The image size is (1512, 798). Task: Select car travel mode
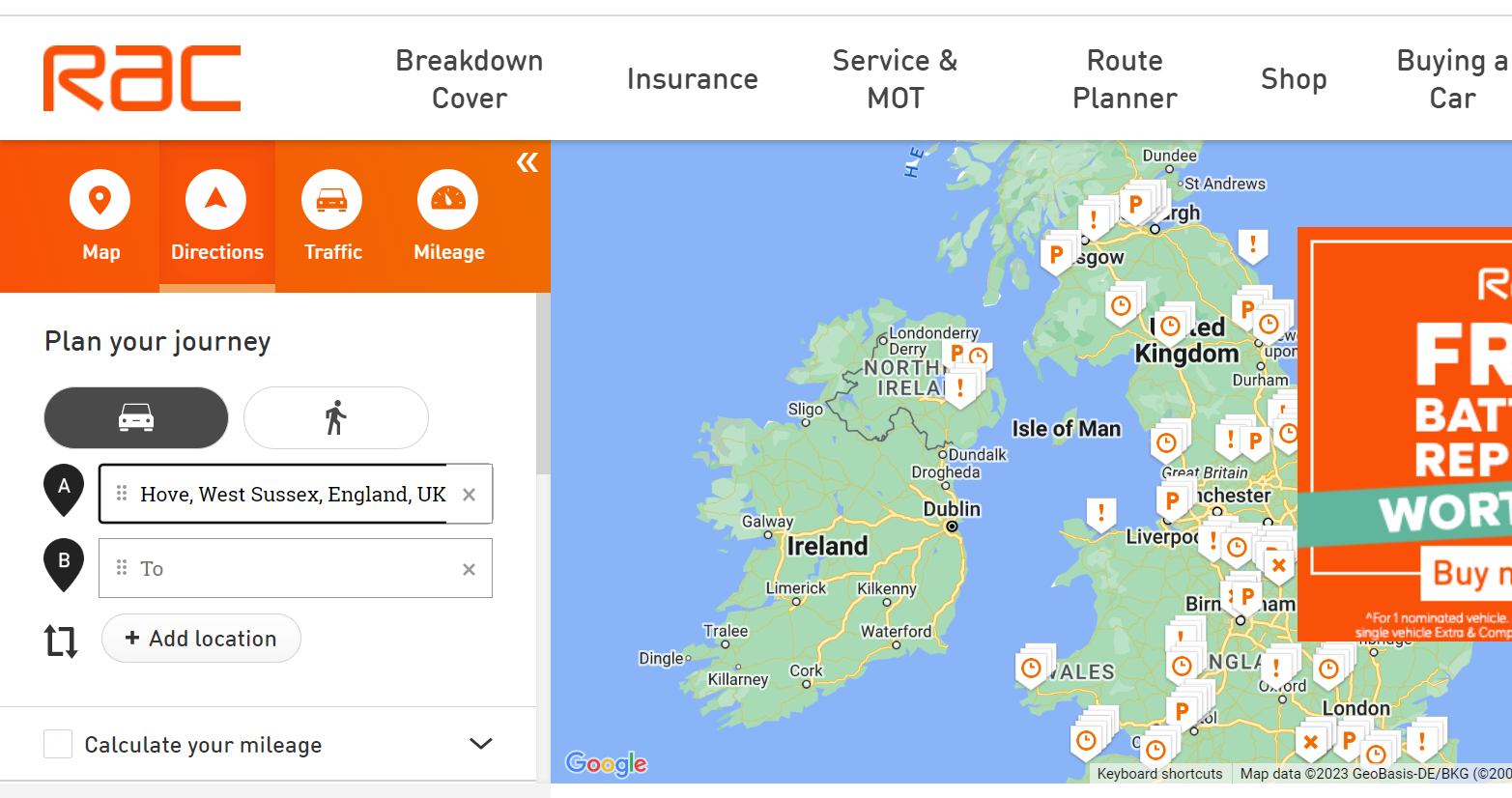[x=136, y=417]
